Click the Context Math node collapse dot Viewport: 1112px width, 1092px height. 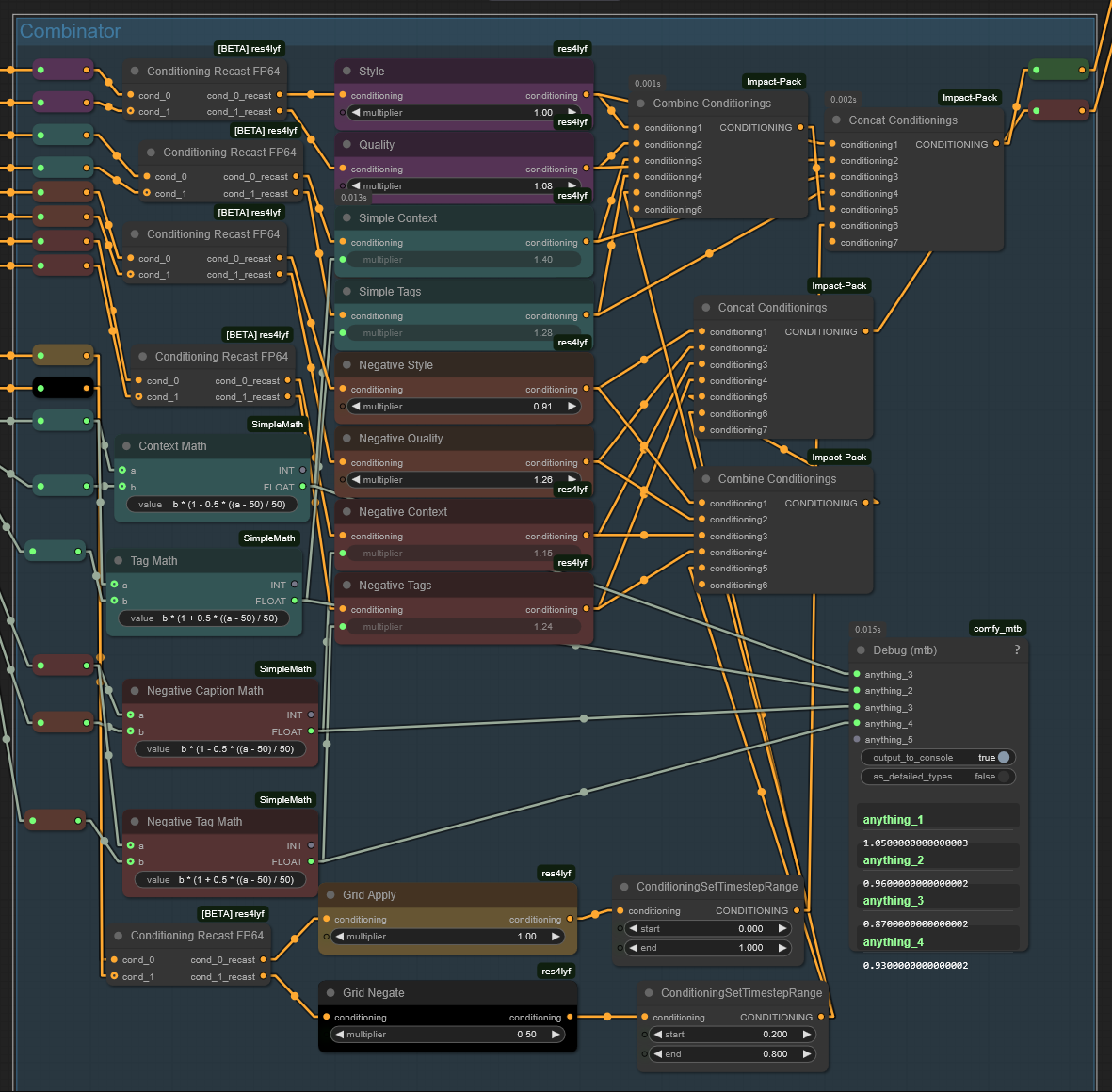pos(126,446)
